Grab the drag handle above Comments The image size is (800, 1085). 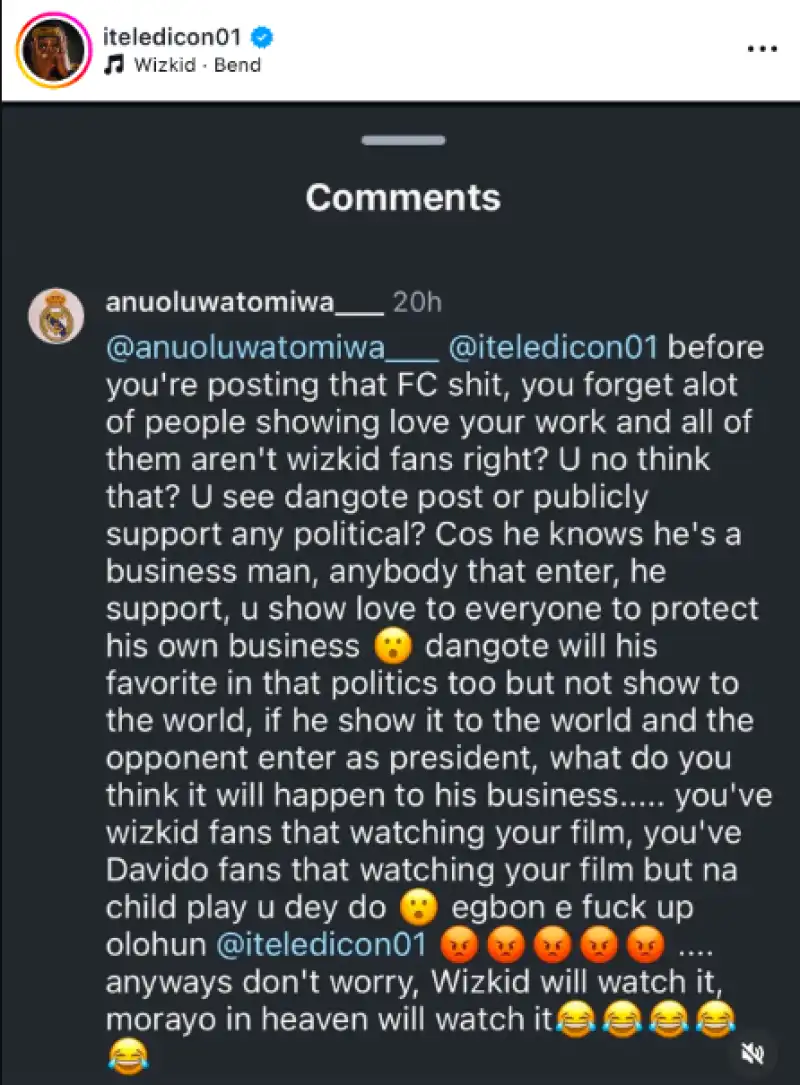403,140
